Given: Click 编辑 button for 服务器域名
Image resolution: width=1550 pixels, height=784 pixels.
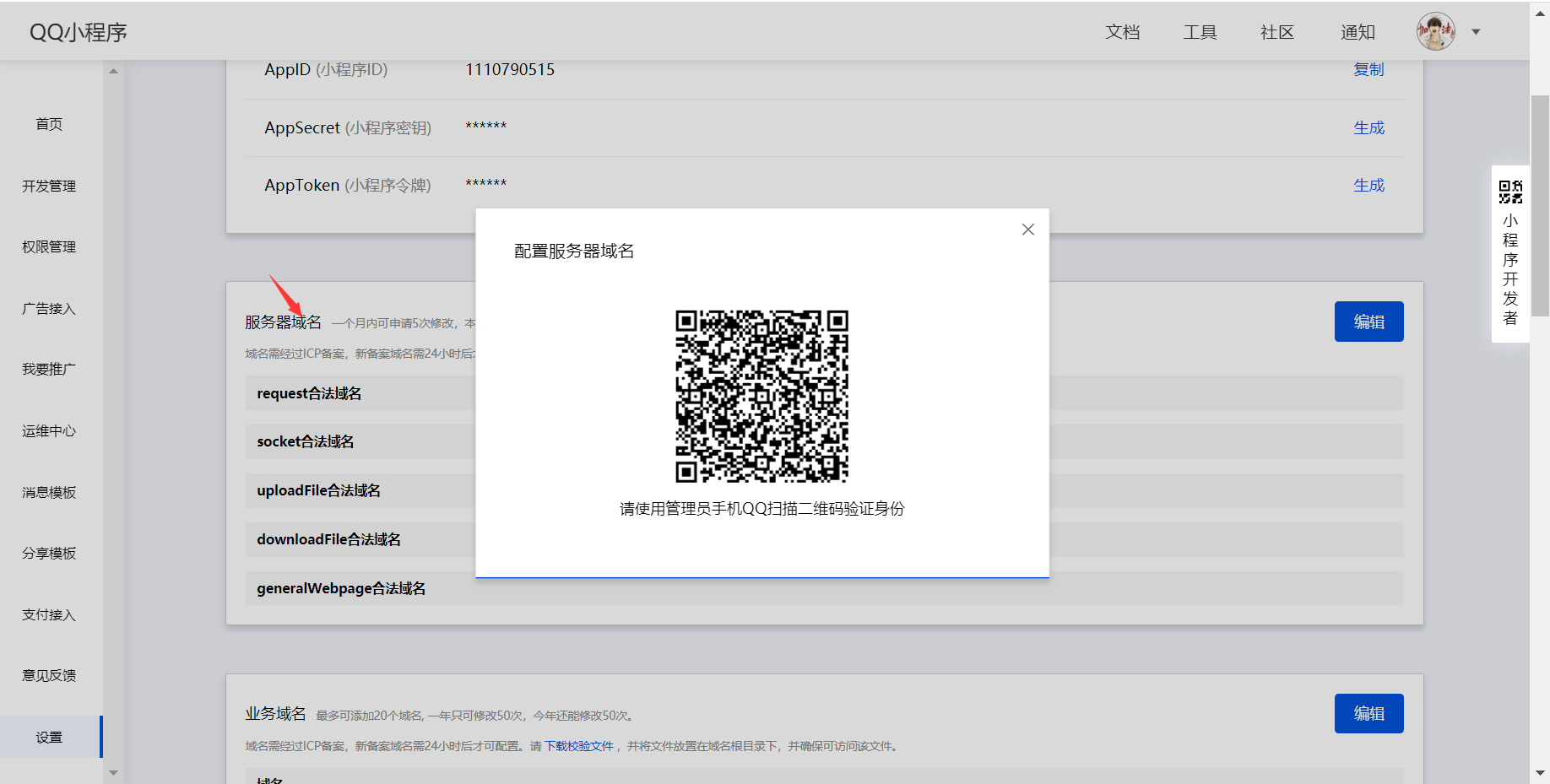Looking at the screenshot, I should pyautogui.click(x=1368, y=322).
